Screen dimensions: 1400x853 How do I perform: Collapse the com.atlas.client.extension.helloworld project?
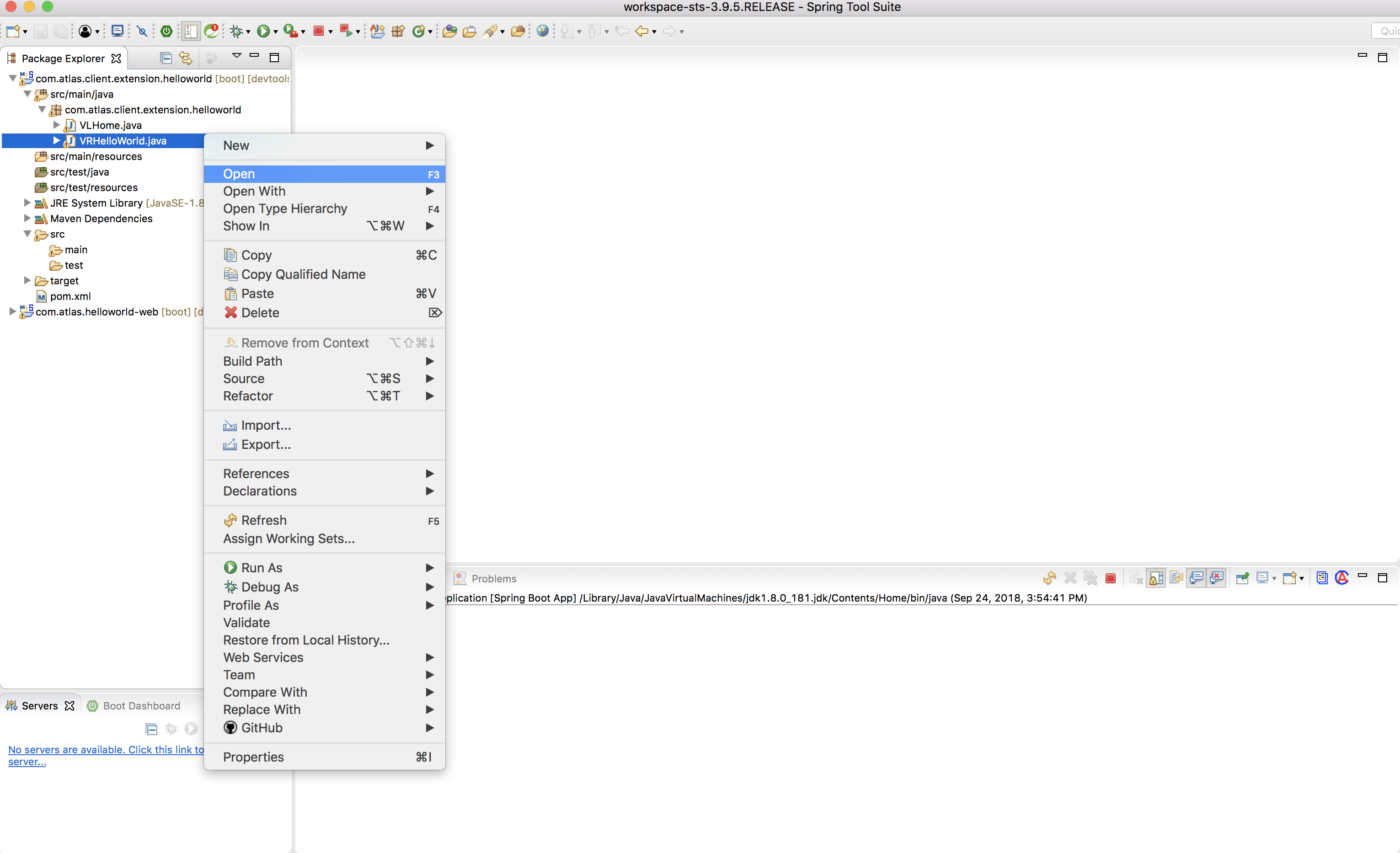point(12,78)
